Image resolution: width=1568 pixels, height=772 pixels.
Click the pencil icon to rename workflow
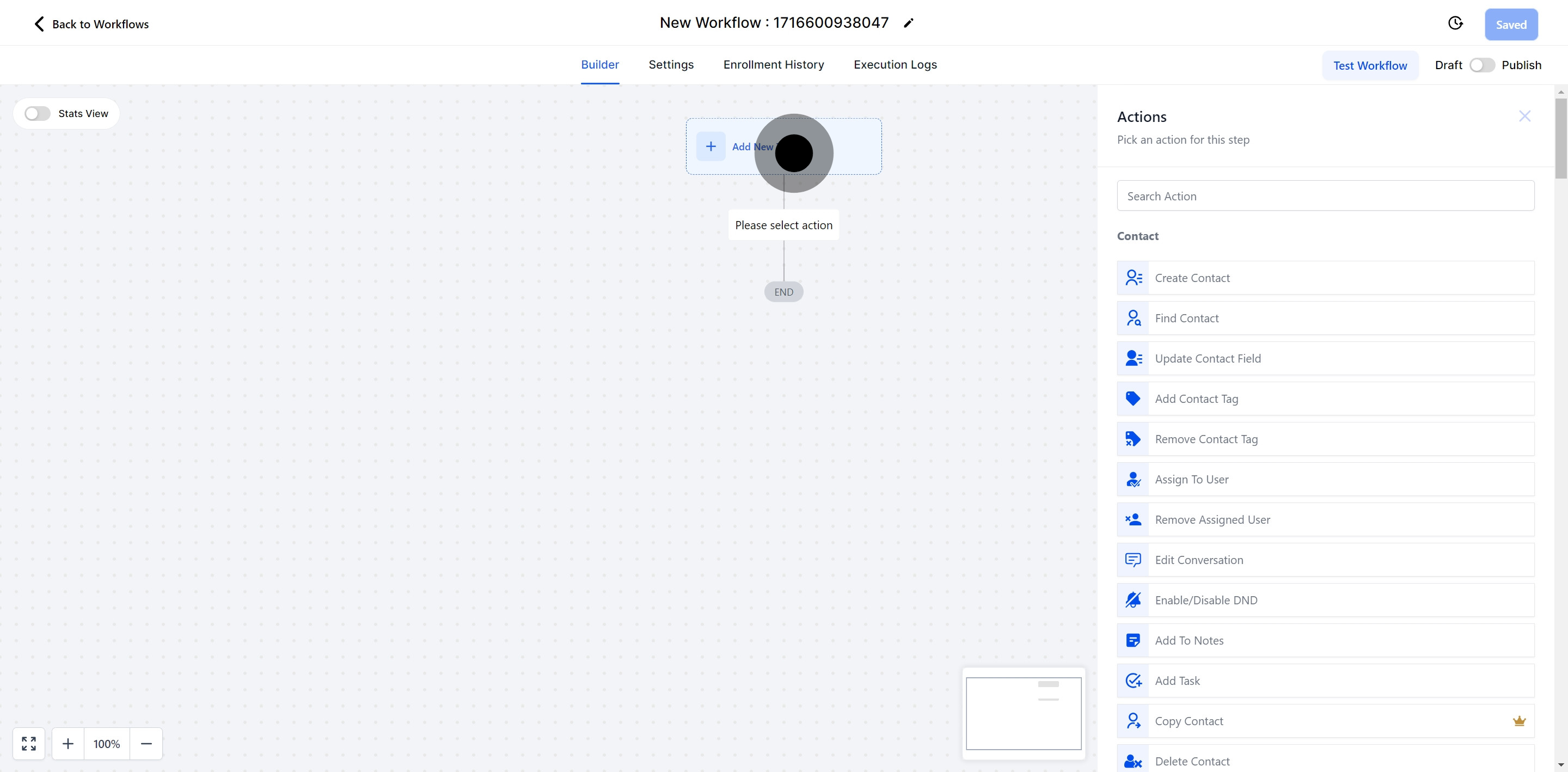coord(908,23)
